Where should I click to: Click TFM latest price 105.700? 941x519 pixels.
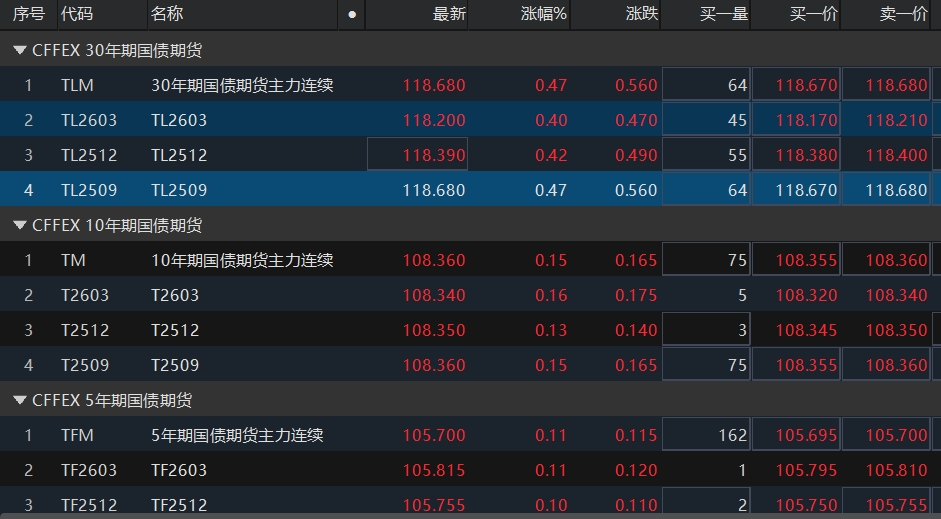pos(434,435)
